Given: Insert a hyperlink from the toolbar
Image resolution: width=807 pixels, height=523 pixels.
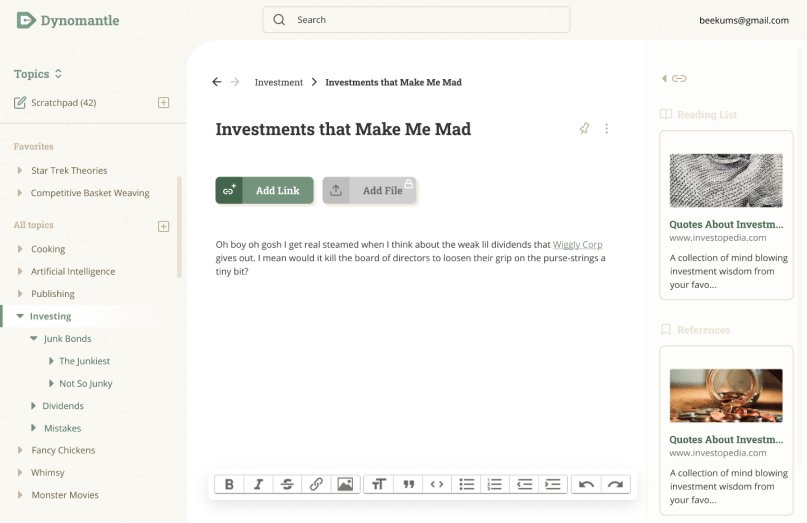Looking at the screenshot, I should coord(316,484).
